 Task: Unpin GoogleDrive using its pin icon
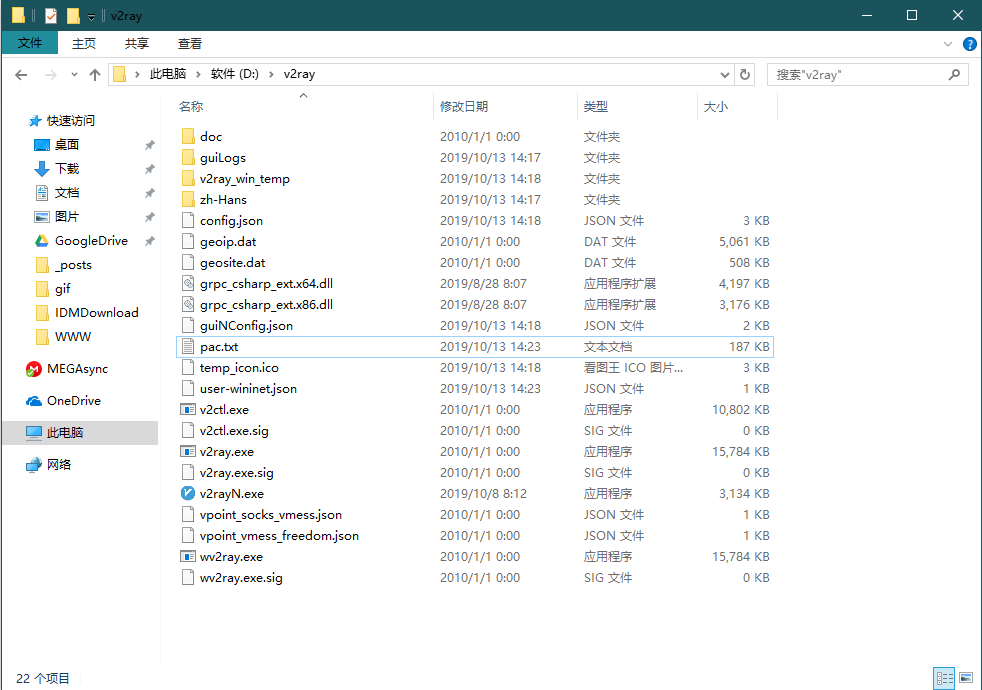pyautogui.click(x=150, y=241)
